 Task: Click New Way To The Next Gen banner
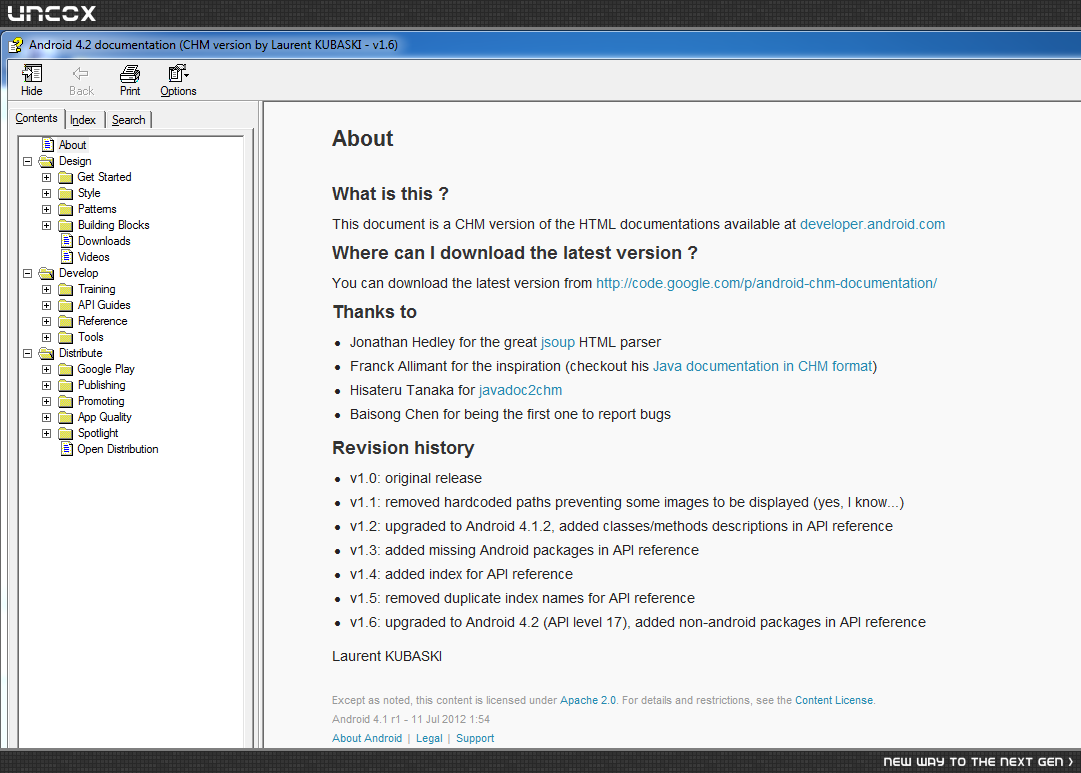pyautogui.click(x=978, y=761)
